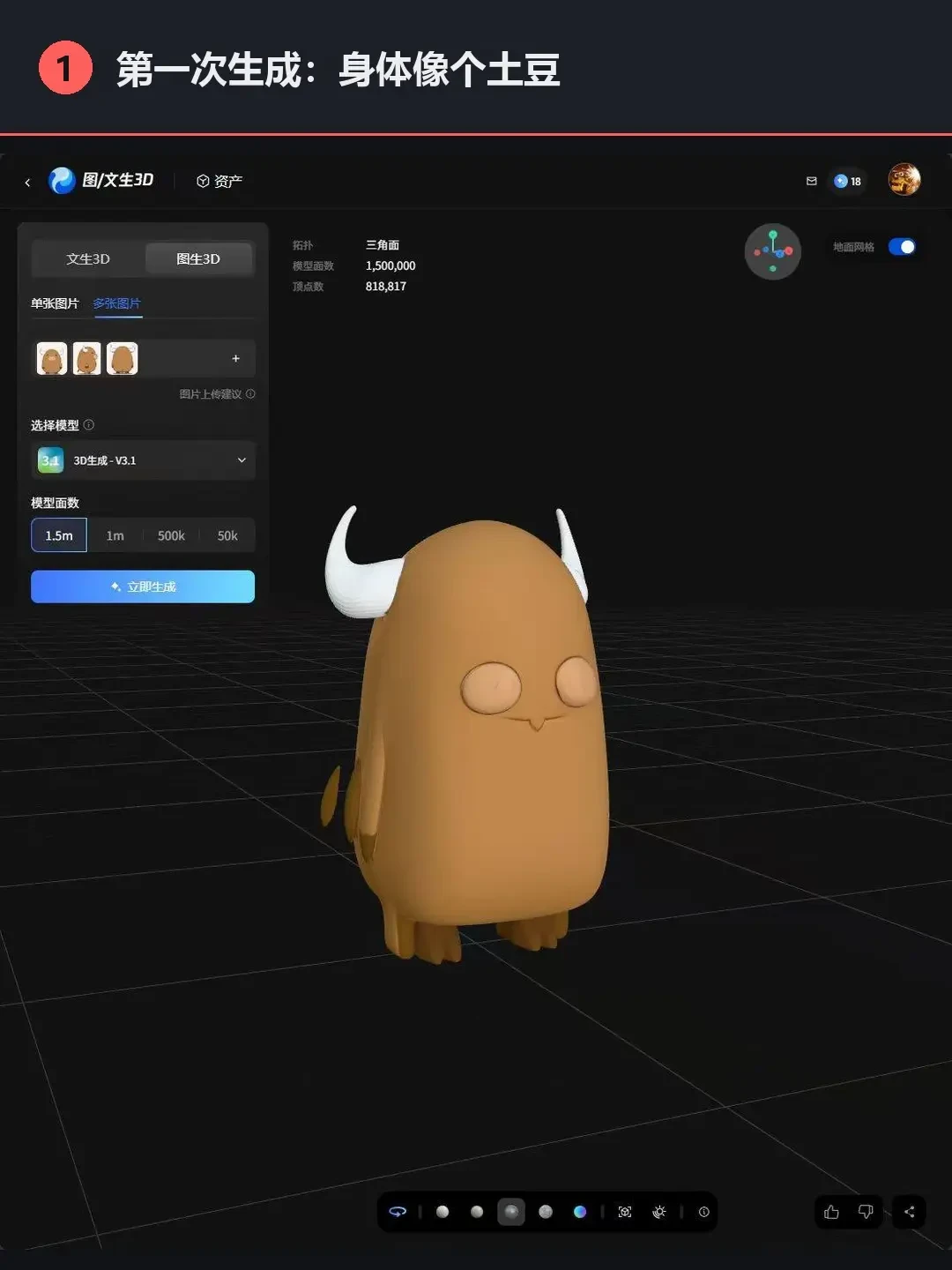Select the second uploaded reference thumbnail
The width and height of the screenshot is (952, 1270).
click(x=86, y=359)
